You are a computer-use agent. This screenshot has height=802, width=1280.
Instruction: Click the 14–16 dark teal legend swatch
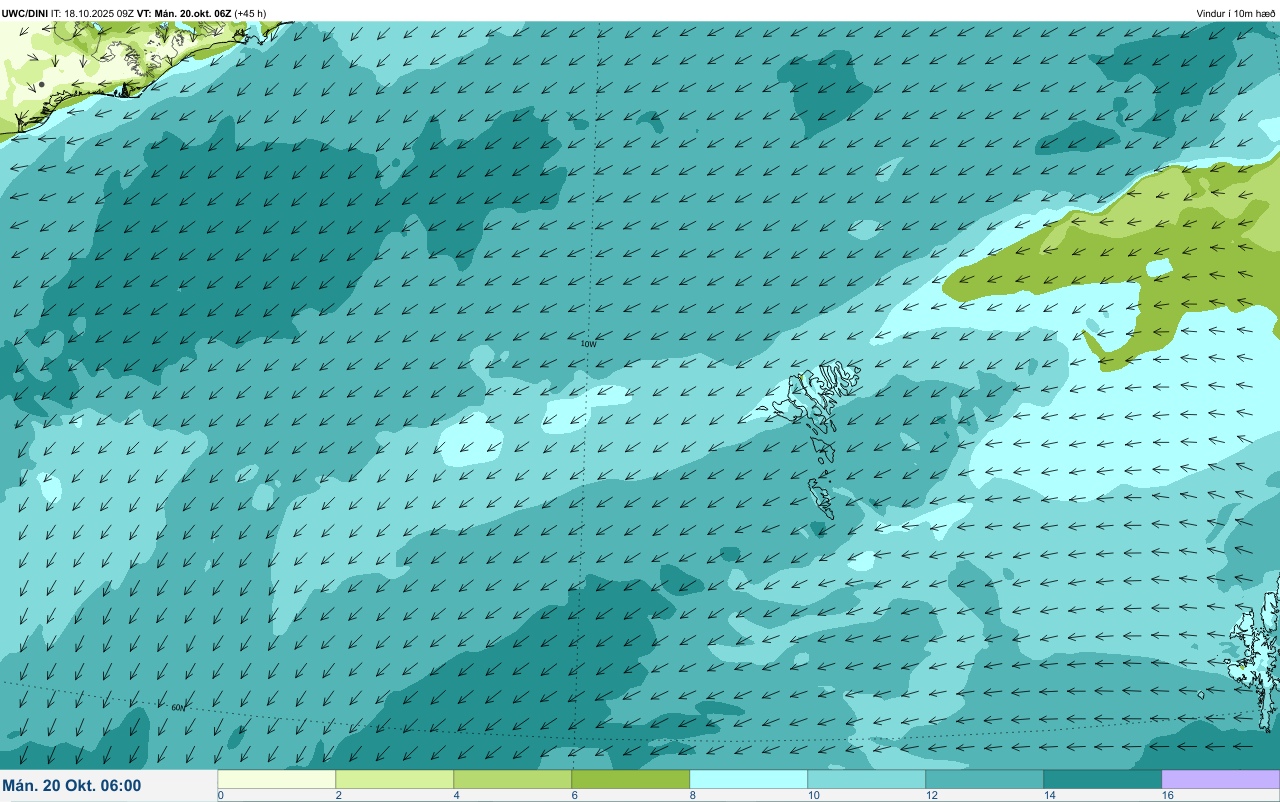(x=1103, y=779)
